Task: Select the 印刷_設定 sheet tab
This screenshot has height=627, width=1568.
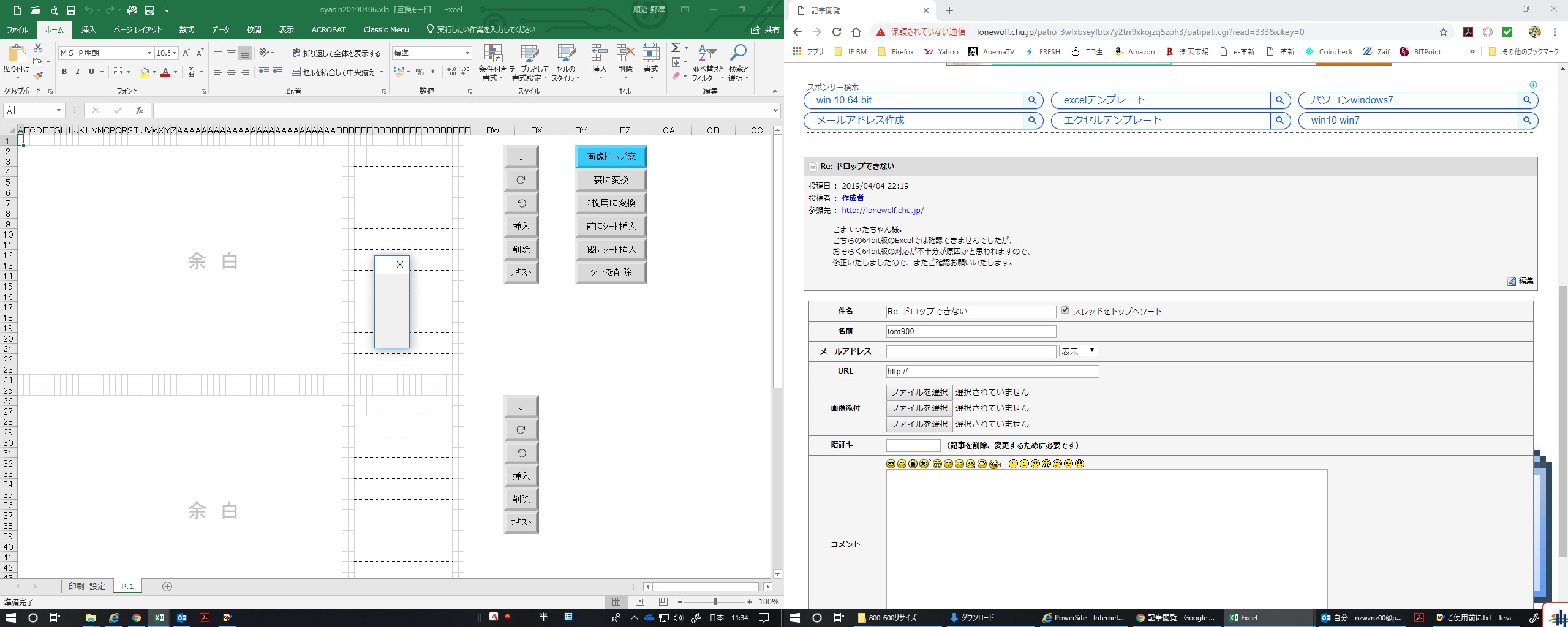Action: click(86, 587)
